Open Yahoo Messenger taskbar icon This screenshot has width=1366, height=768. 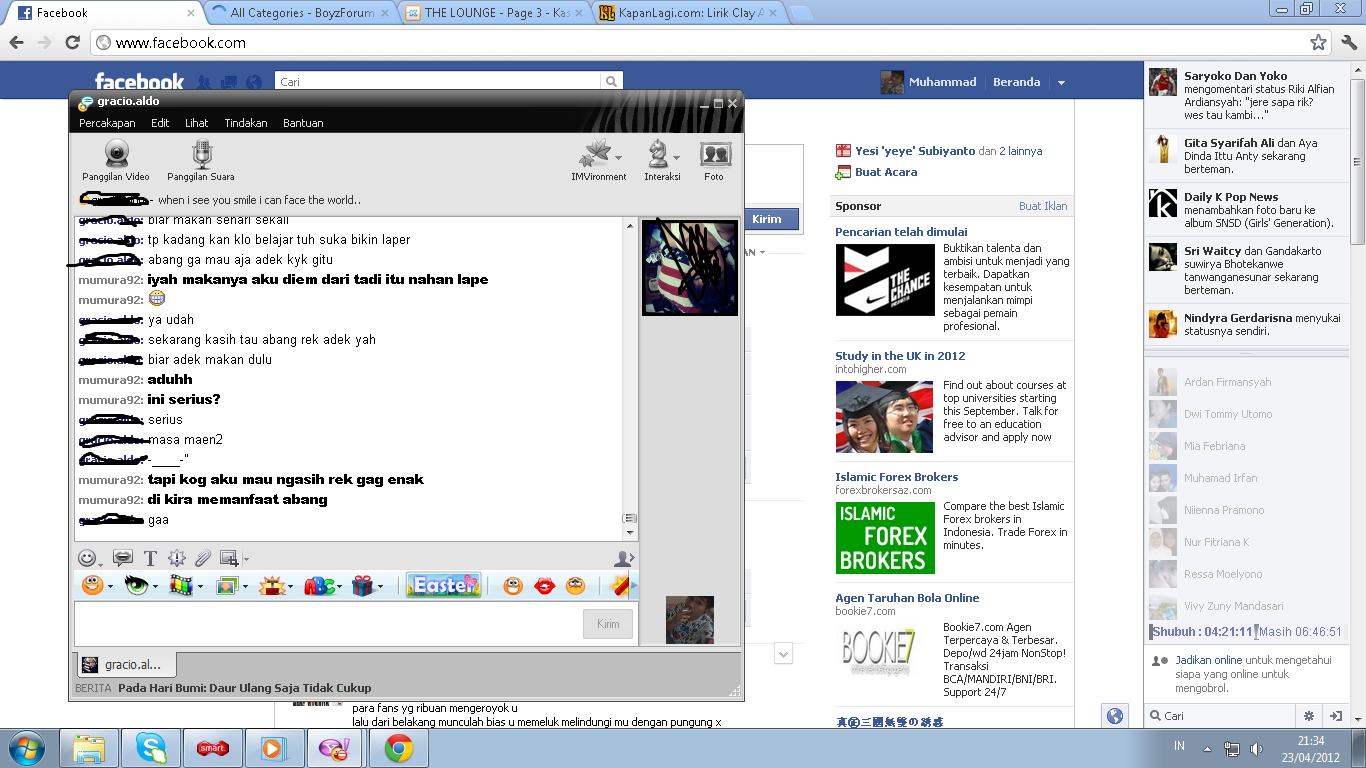click(334, 748)
